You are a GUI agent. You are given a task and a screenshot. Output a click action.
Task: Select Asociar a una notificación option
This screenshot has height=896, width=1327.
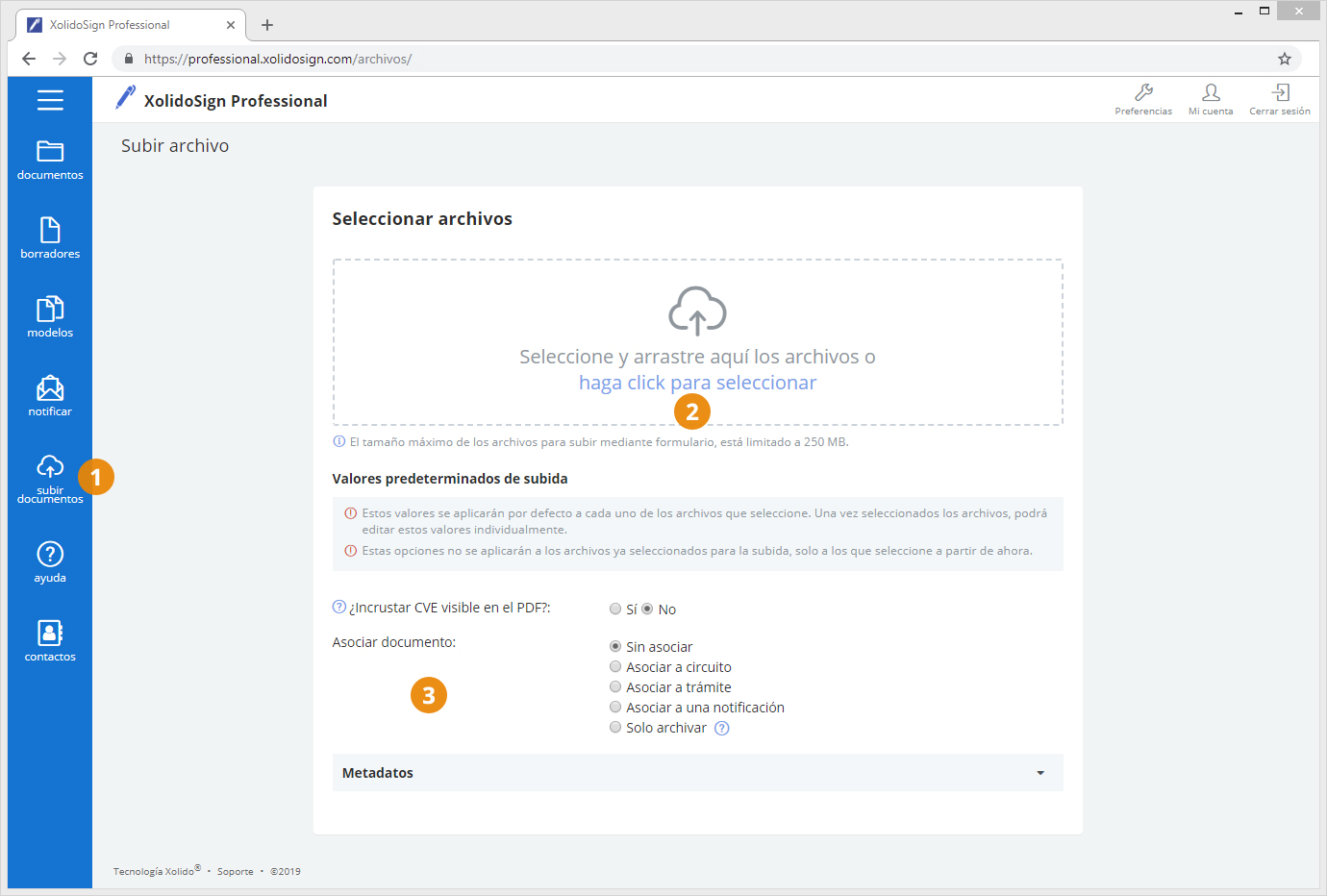click(x=615, y=707)
